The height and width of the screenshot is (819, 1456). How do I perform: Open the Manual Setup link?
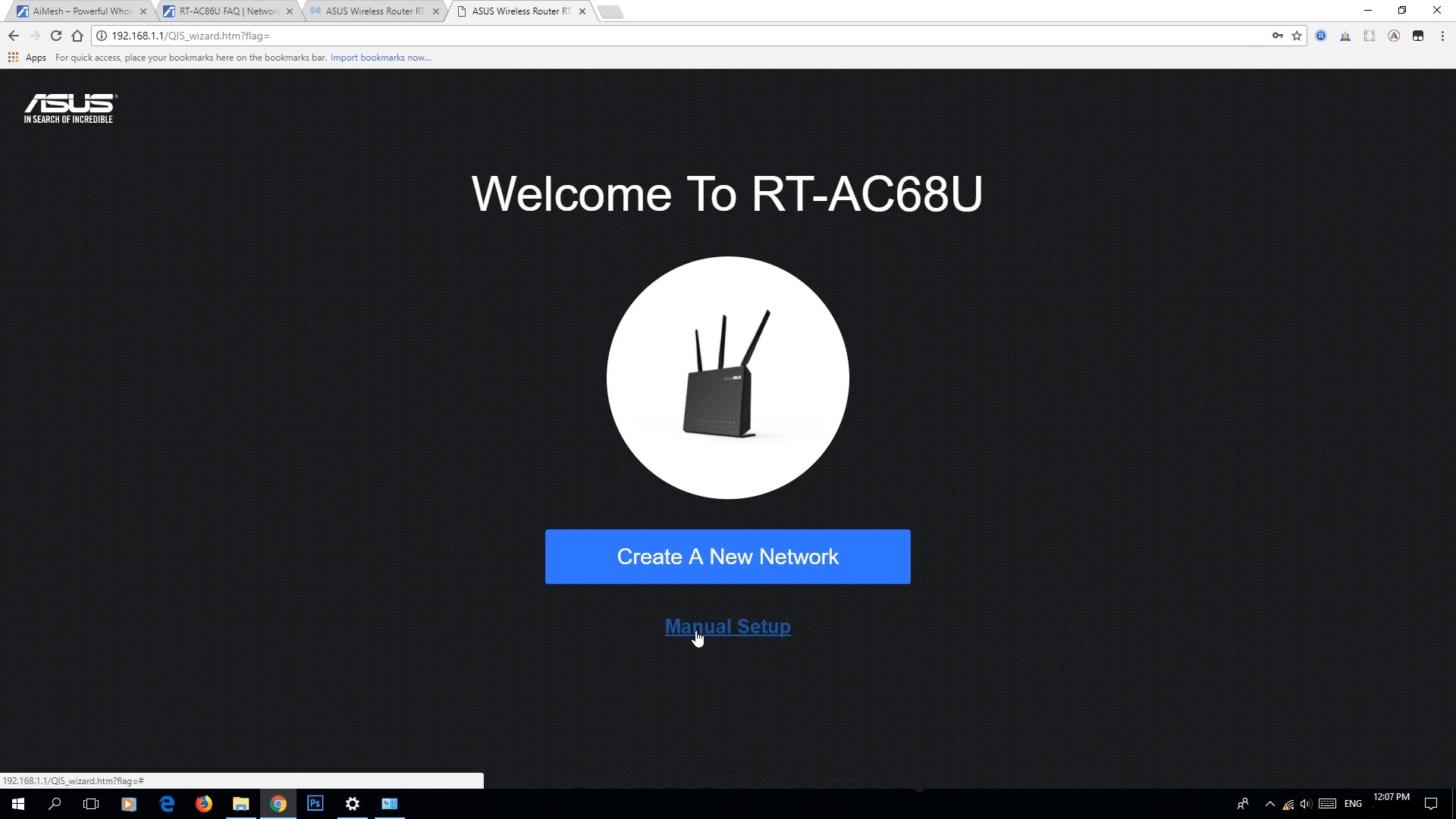727,626
